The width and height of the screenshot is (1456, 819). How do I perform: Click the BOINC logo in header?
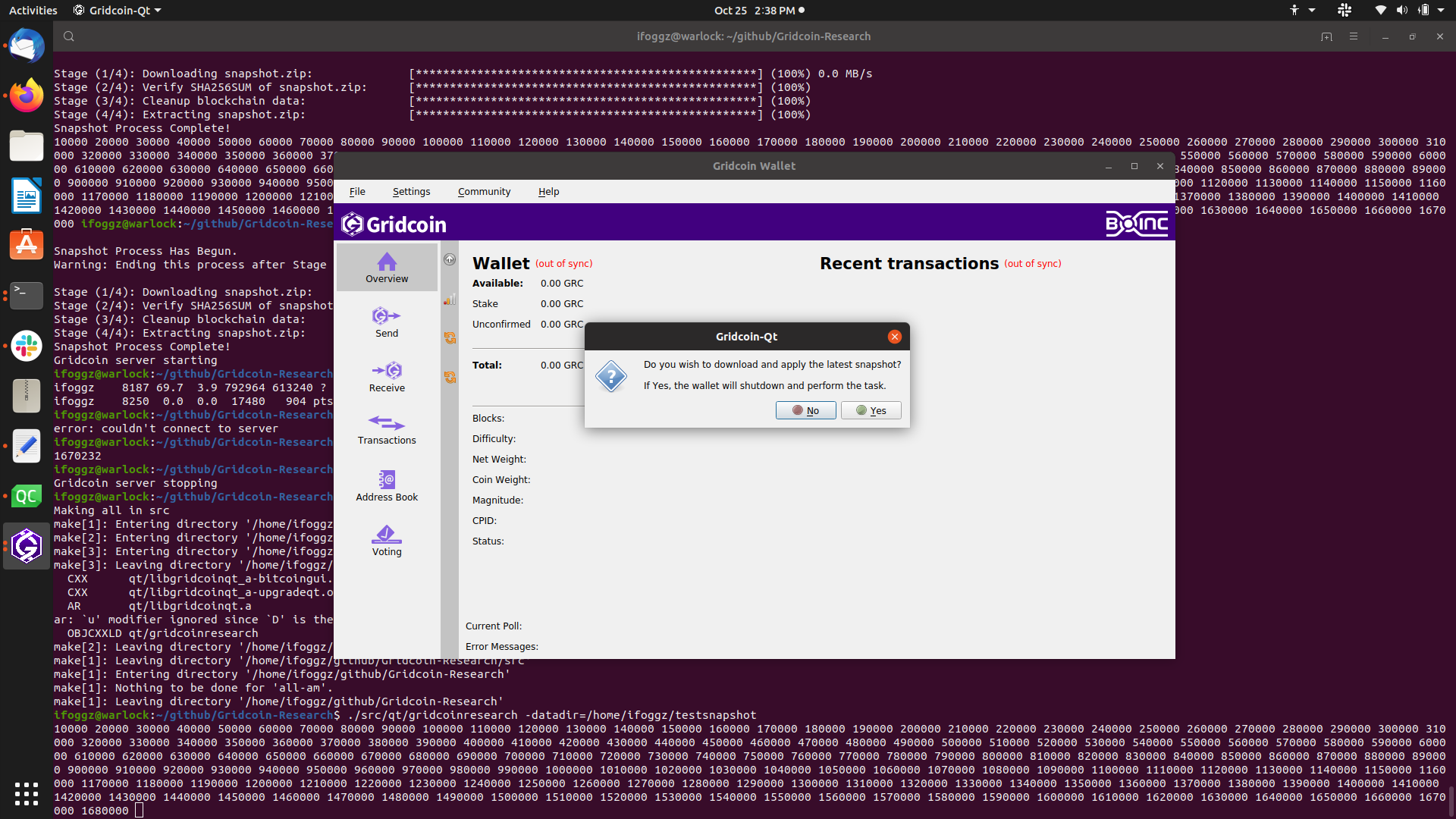point(1136,224)
